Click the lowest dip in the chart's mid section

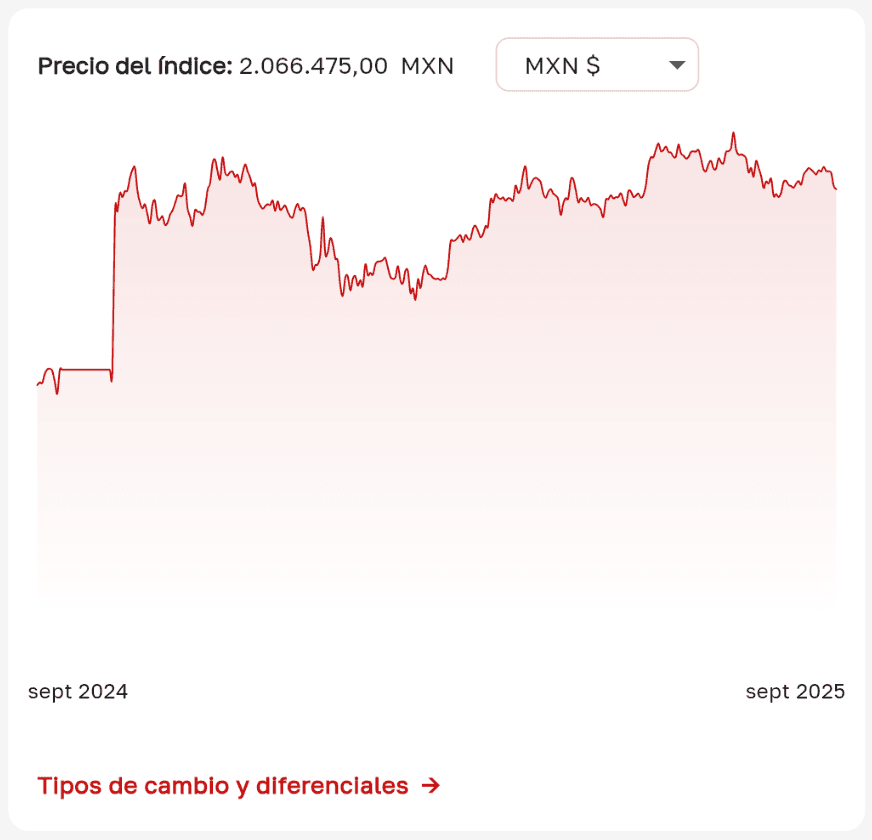click(x=415, y=299)
